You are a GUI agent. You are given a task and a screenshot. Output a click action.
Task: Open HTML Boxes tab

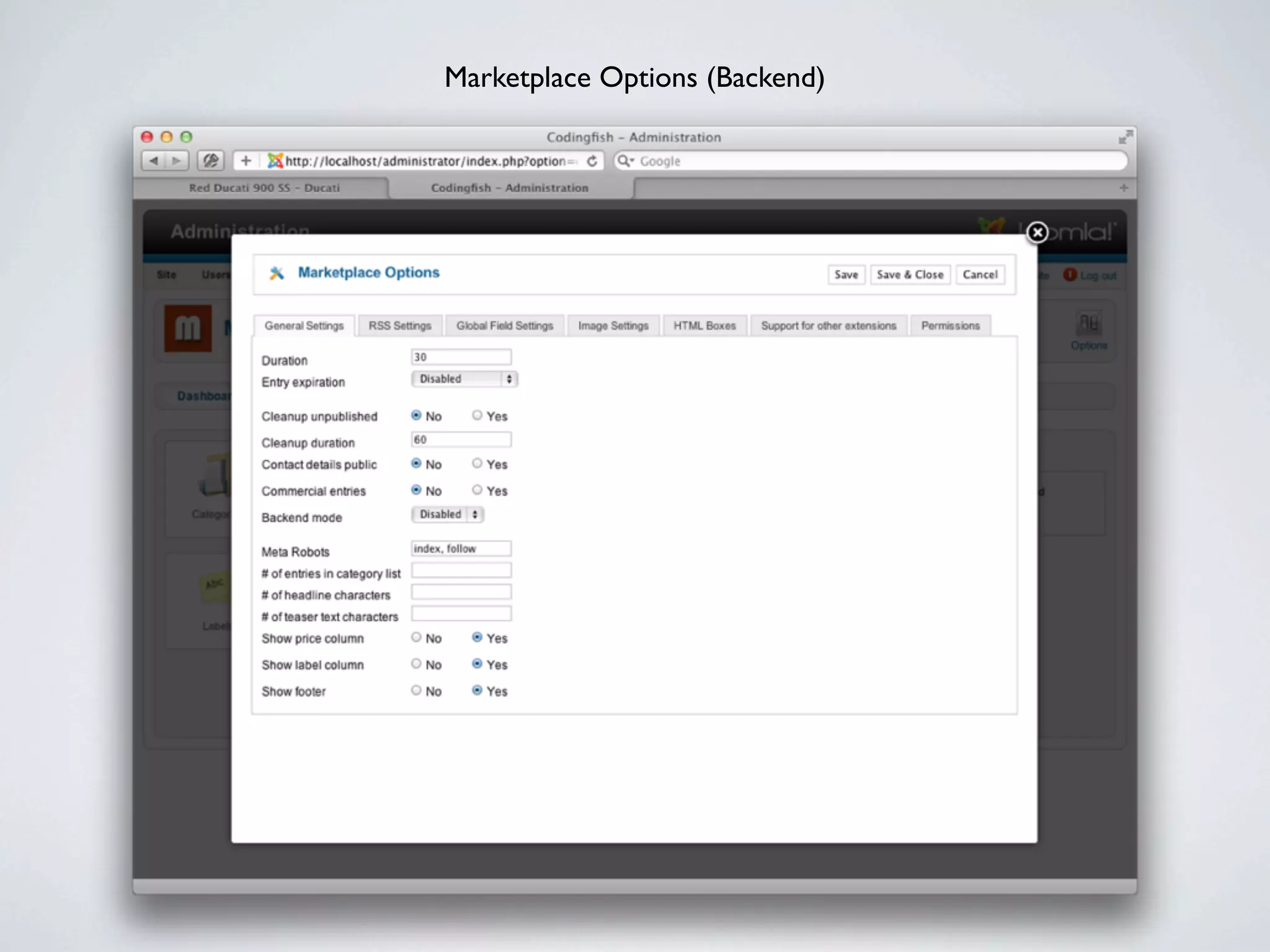[705, 326]
